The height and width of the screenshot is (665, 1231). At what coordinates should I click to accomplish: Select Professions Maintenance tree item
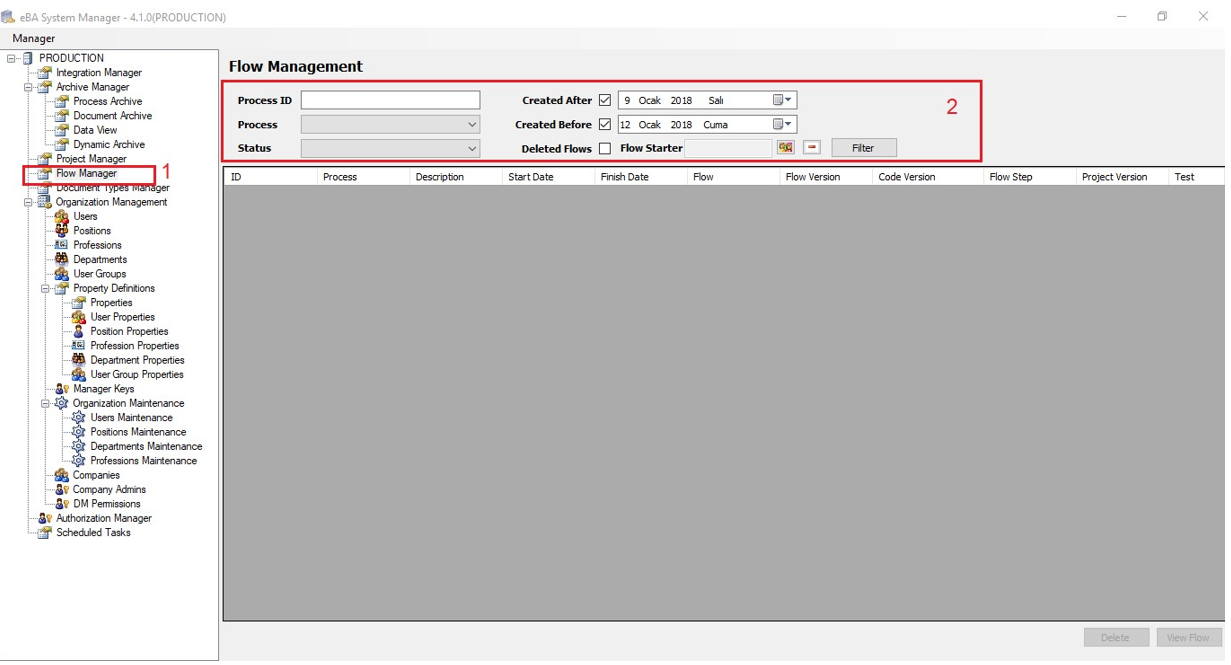pos(143,461)
